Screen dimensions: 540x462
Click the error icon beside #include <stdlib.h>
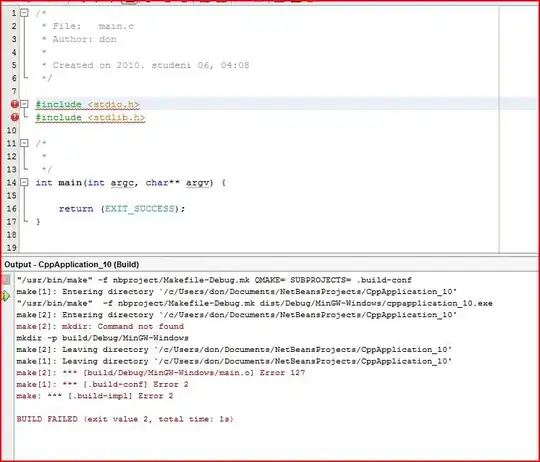coord(14,117)
